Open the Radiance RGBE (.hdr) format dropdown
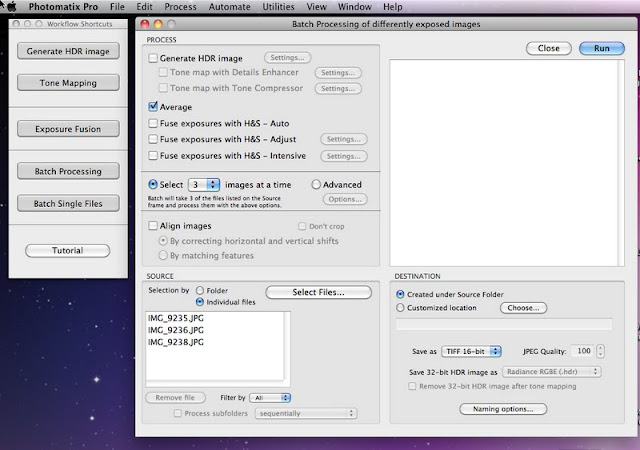 [551, 372]
